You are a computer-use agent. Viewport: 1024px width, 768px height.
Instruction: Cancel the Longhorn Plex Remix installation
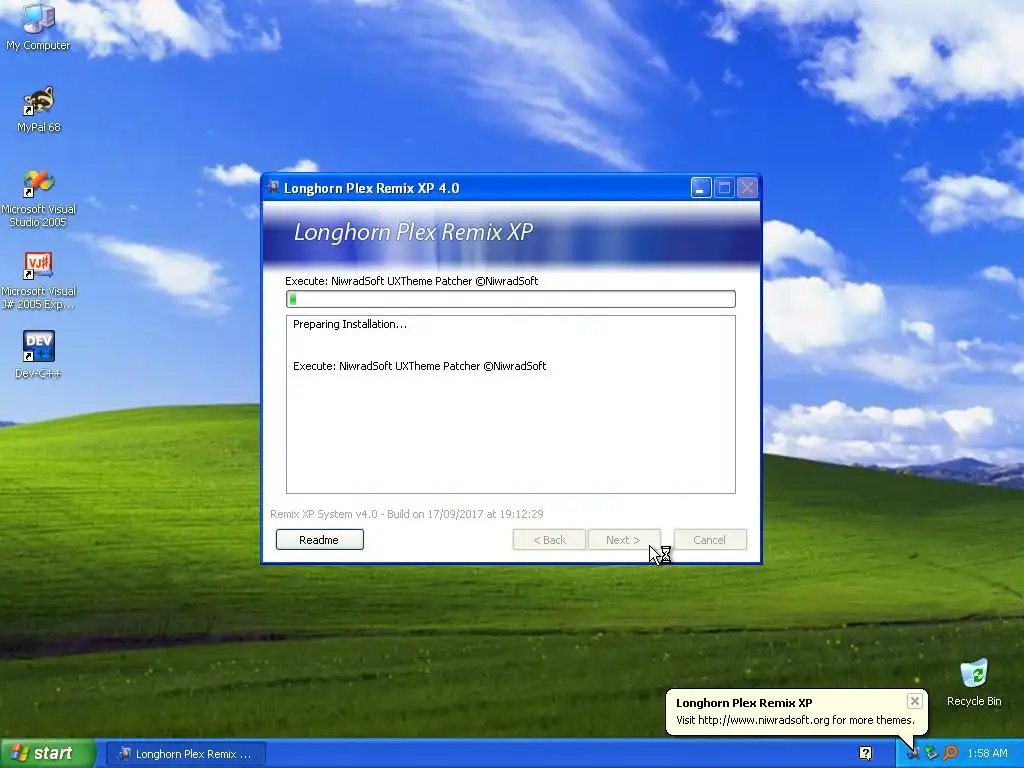(x=710, y=539)
